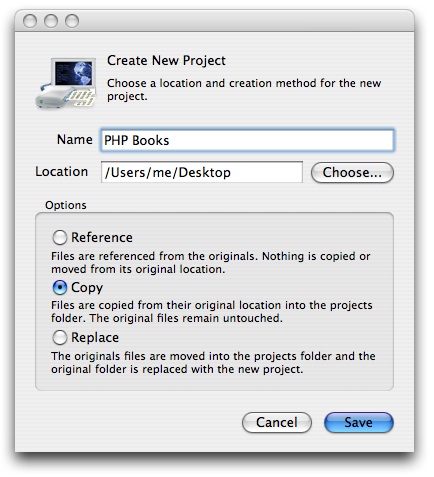Screen dimensions: 434x477
Task: Click the computer project icon
Action: (x=66, y=83)
